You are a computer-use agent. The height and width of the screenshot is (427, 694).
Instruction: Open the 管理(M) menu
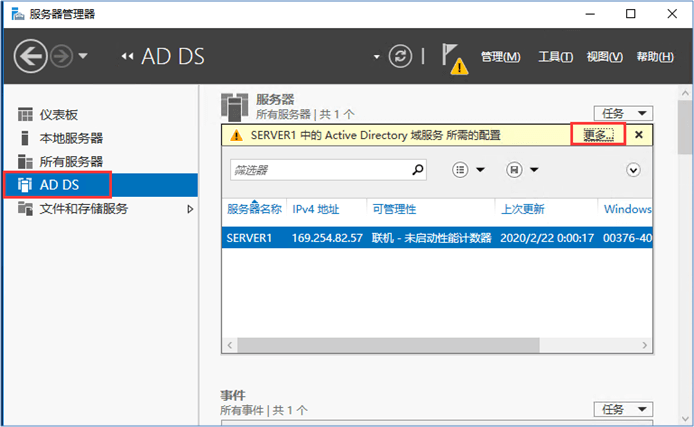click(501, 57)
